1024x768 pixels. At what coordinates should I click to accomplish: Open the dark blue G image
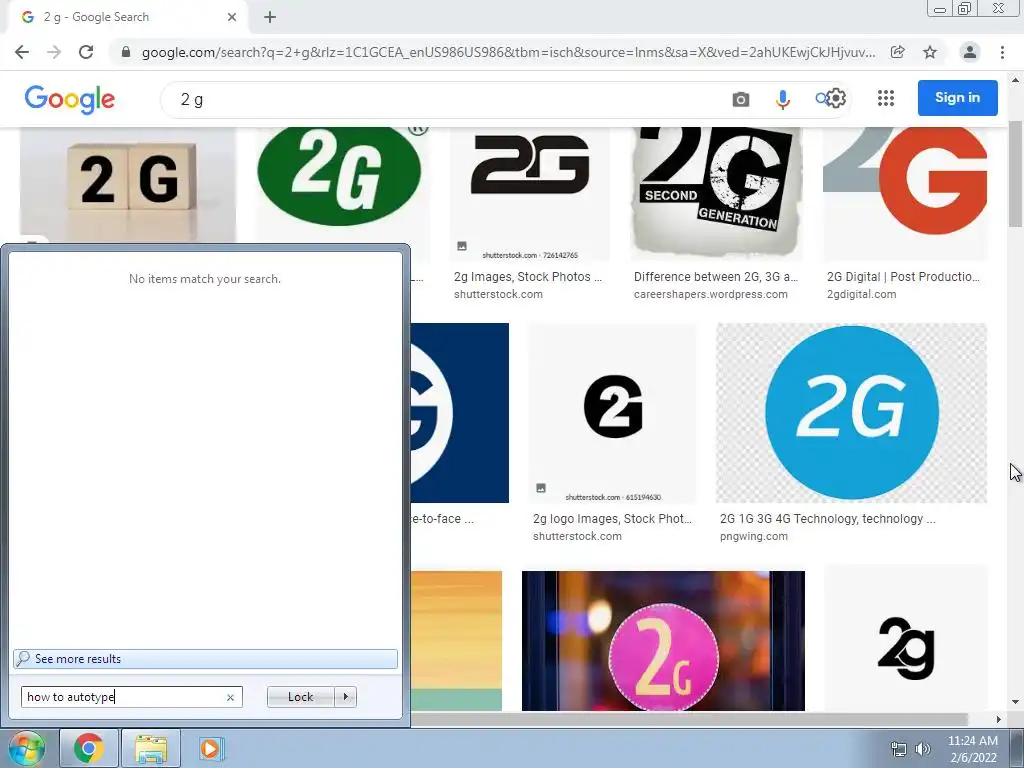point(460,413)
